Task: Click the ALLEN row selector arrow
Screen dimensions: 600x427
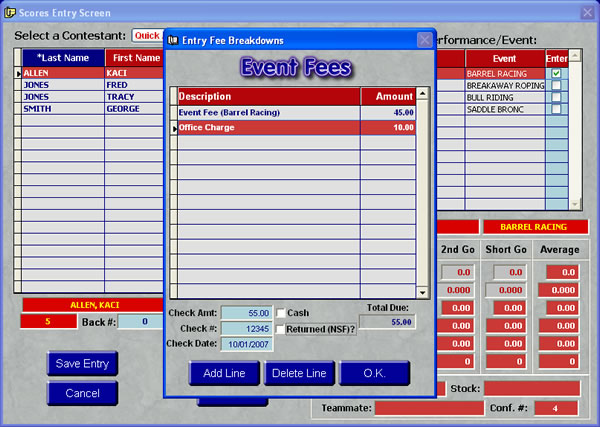Action: (17, 73)
